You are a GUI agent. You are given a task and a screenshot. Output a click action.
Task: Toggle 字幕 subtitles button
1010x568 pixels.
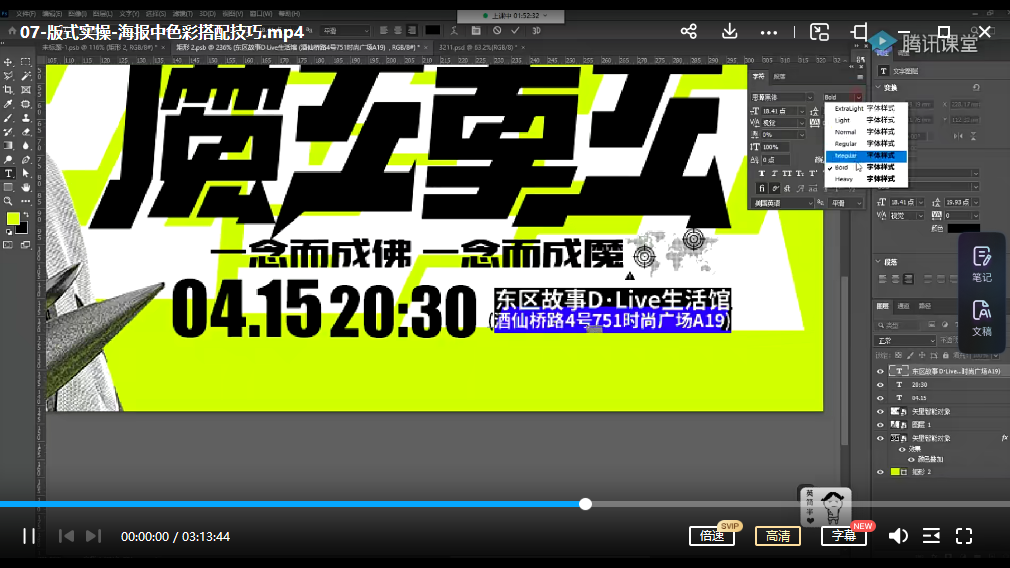tap(844, 536)
